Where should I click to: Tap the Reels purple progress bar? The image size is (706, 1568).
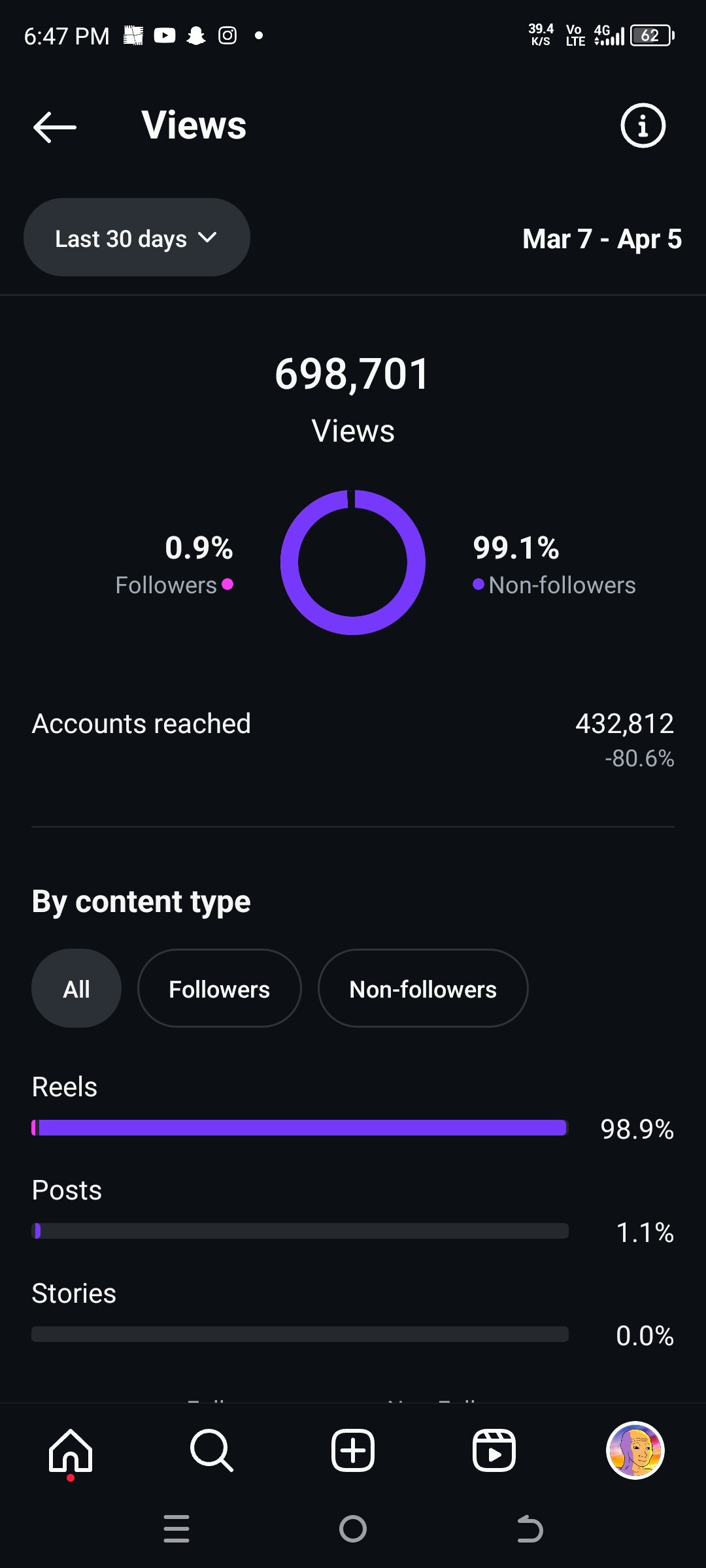(x=299, y=1128)
